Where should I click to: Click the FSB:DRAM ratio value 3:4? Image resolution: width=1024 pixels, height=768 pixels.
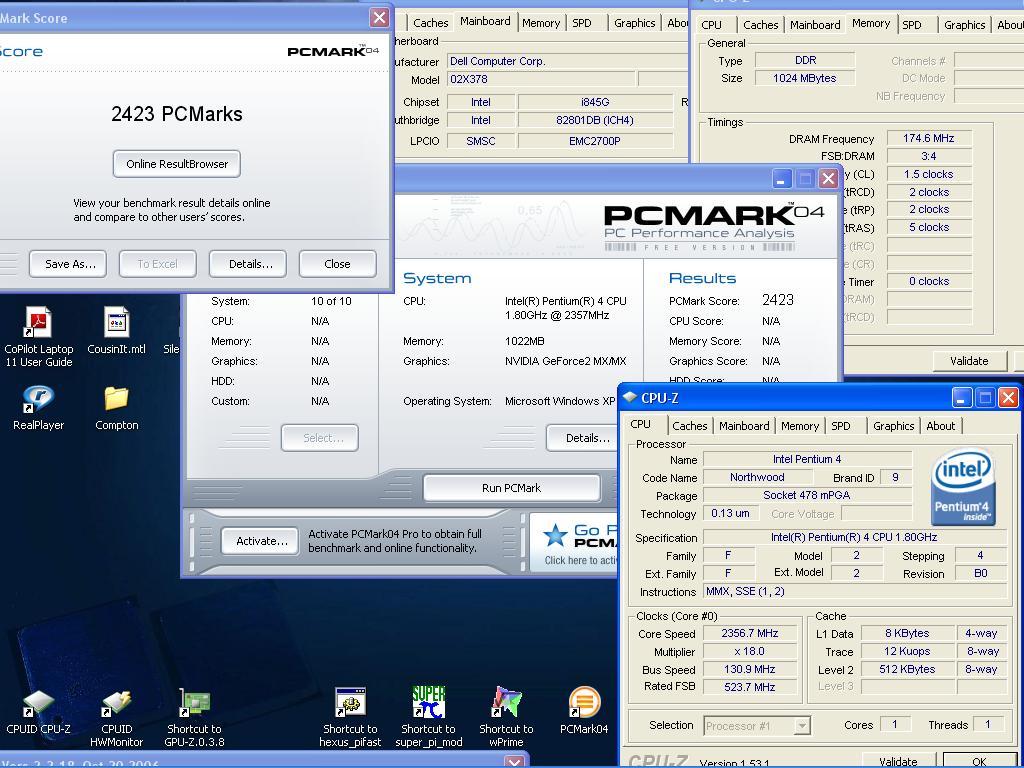pyautogui.click(x=929, y=156)
